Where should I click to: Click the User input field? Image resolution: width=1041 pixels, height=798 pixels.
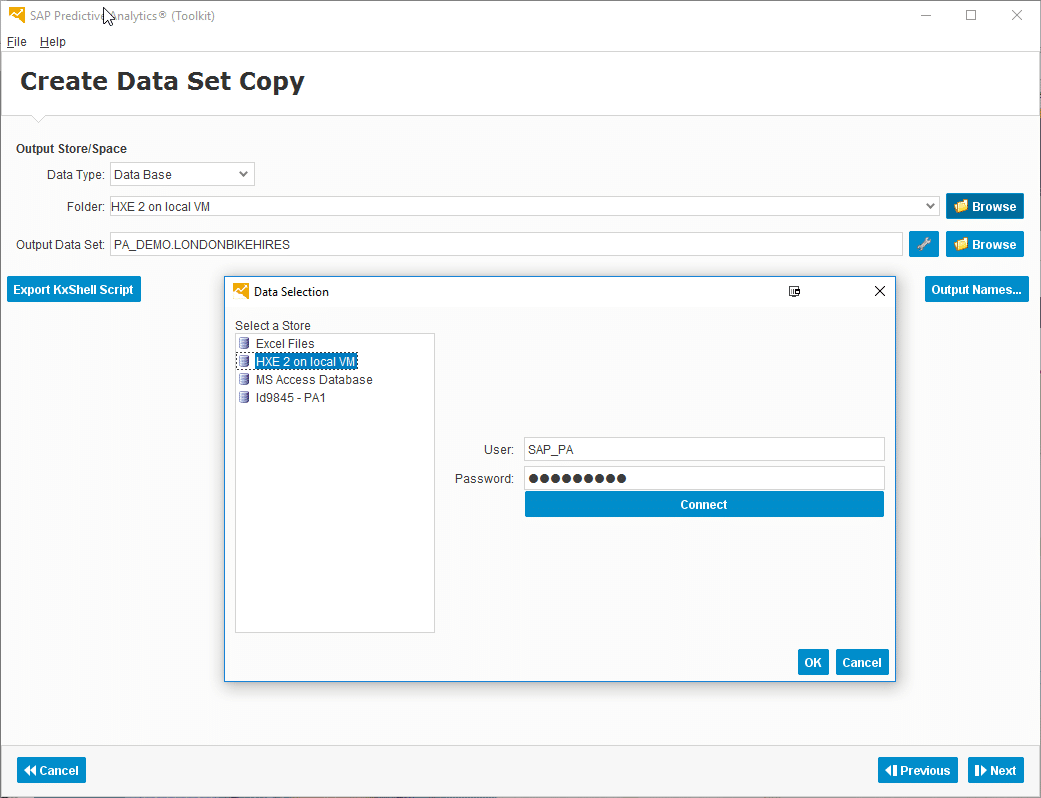tap(704, 450)
